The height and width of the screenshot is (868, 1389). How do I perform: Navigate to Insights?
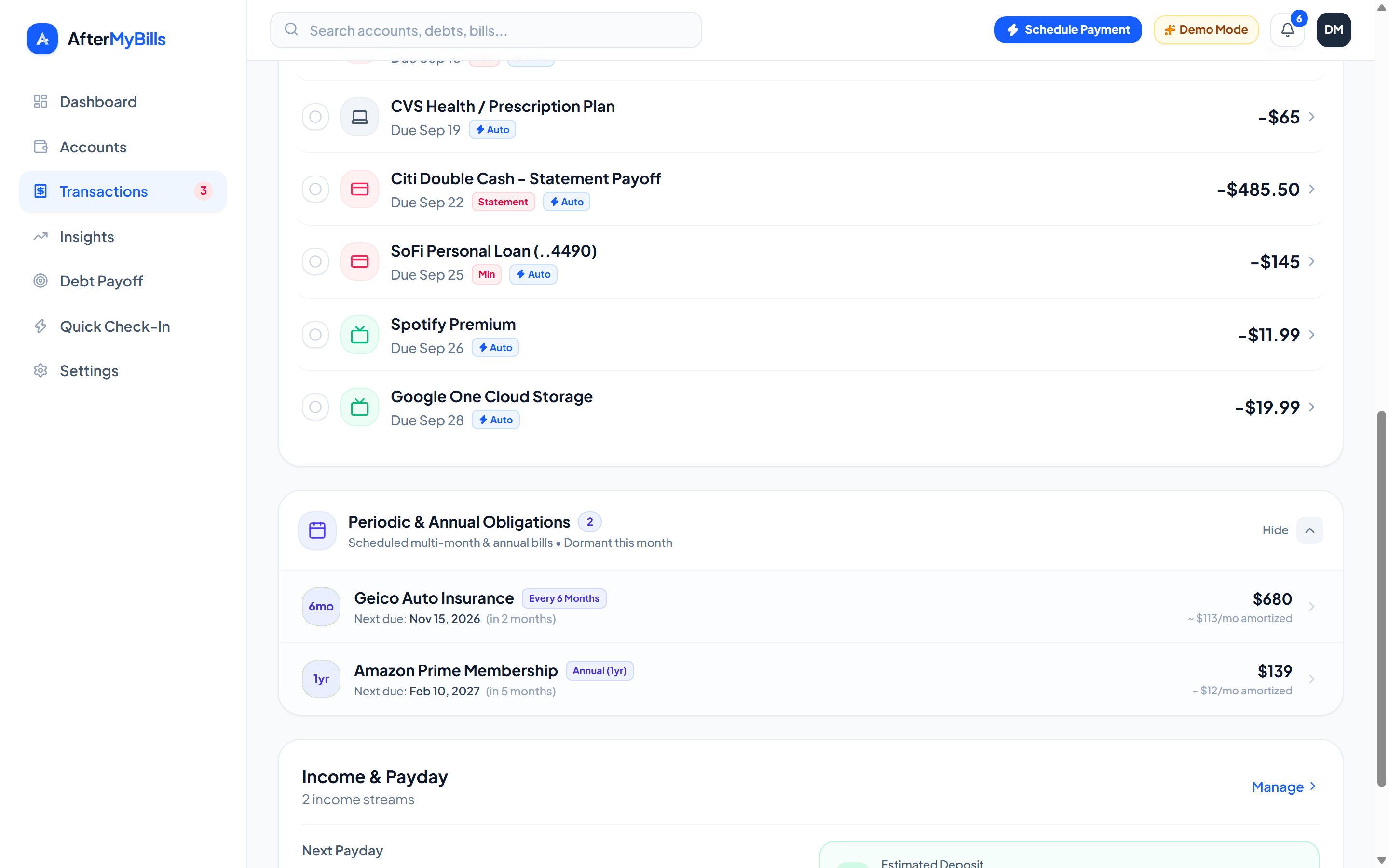123,236
